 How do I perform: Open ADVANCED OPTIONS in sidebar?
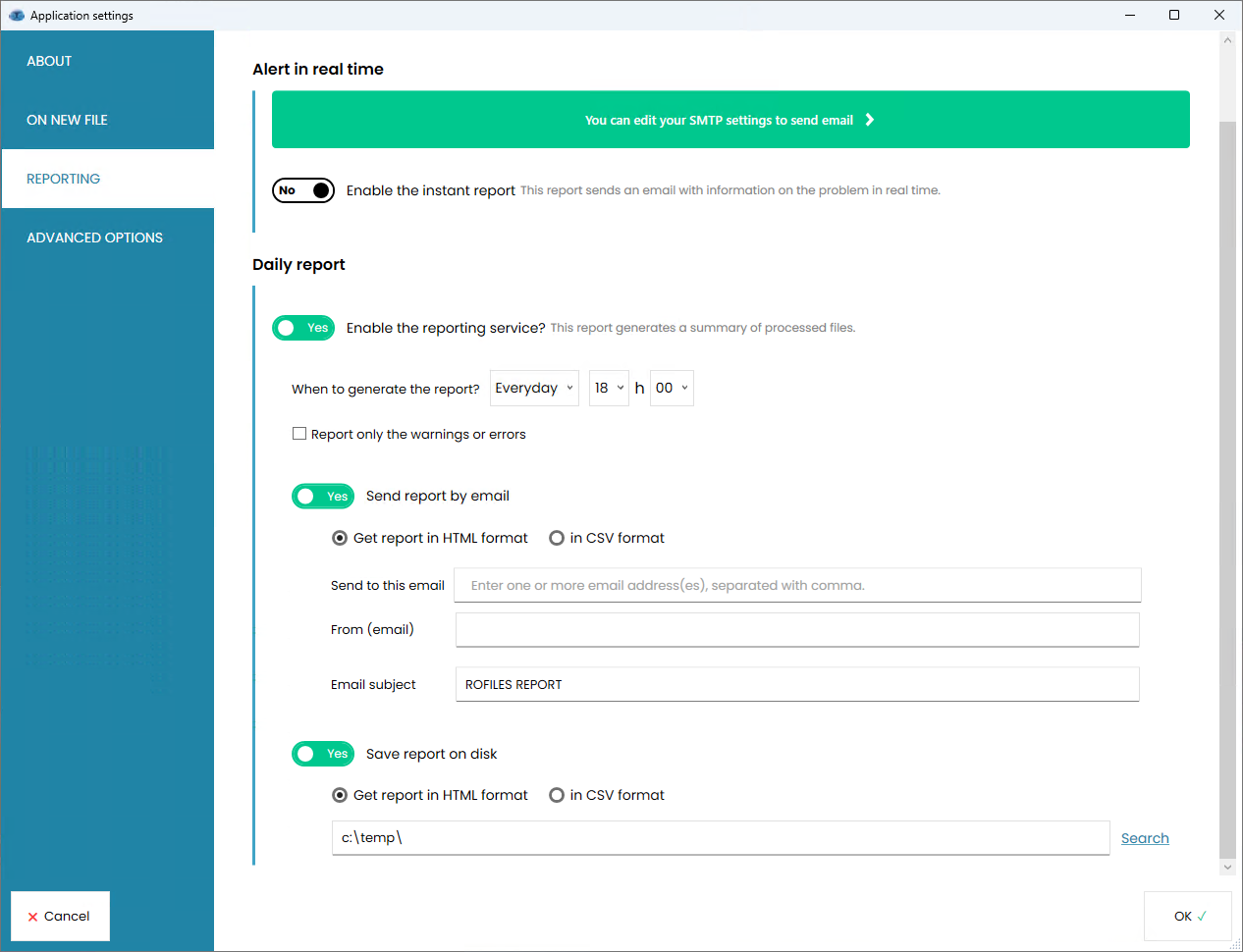tap(107, 238)
